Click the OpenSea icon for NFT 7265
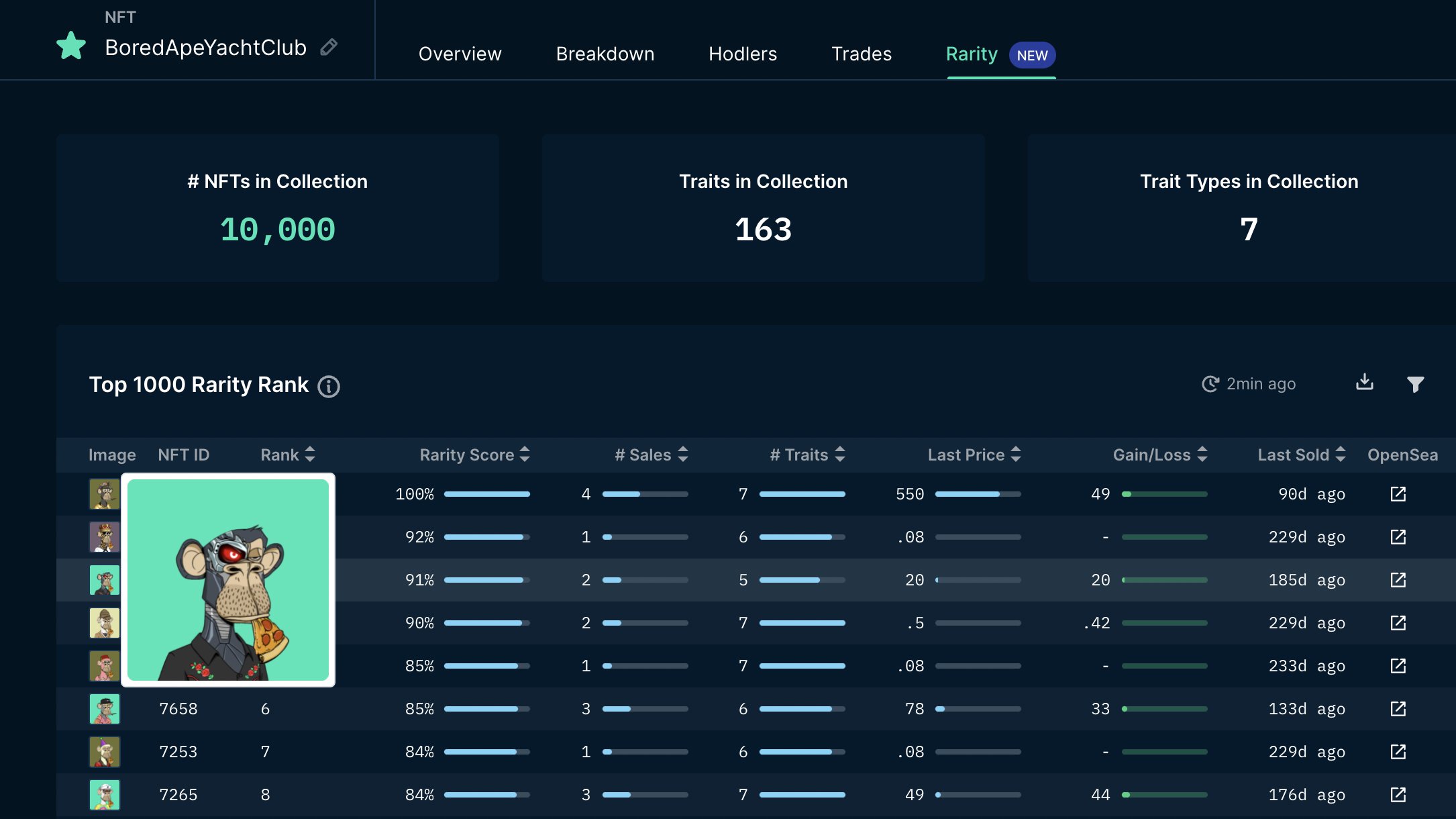This screenshot has width=1456, height=819. click(x=1398, y=794)
